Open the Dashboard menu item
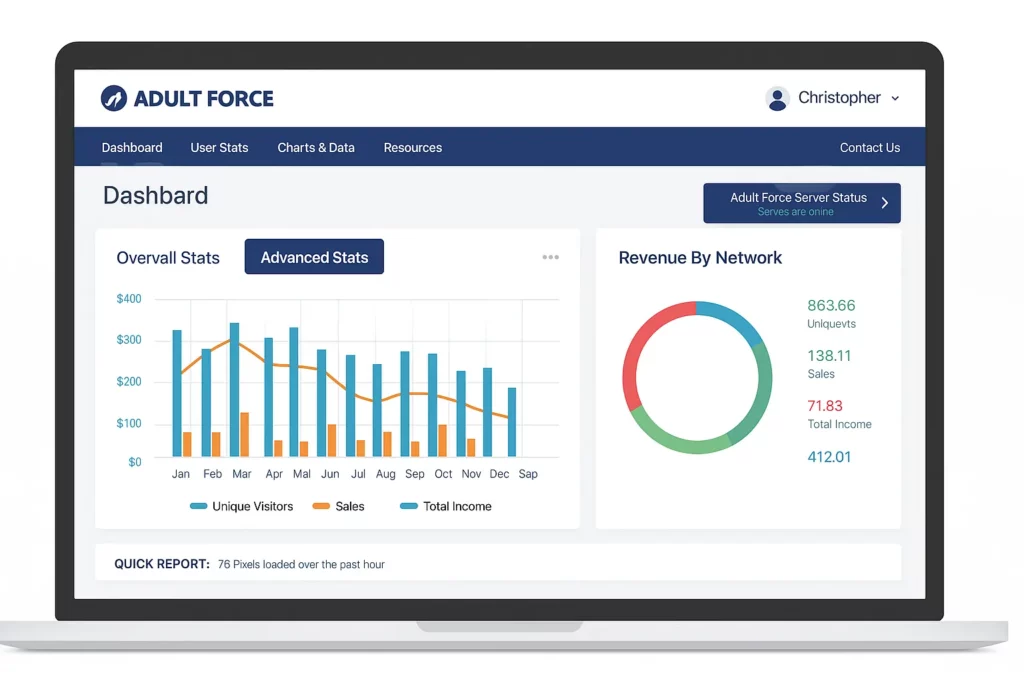The height and width of the screenshot is (683, 1024). point(132,147)
